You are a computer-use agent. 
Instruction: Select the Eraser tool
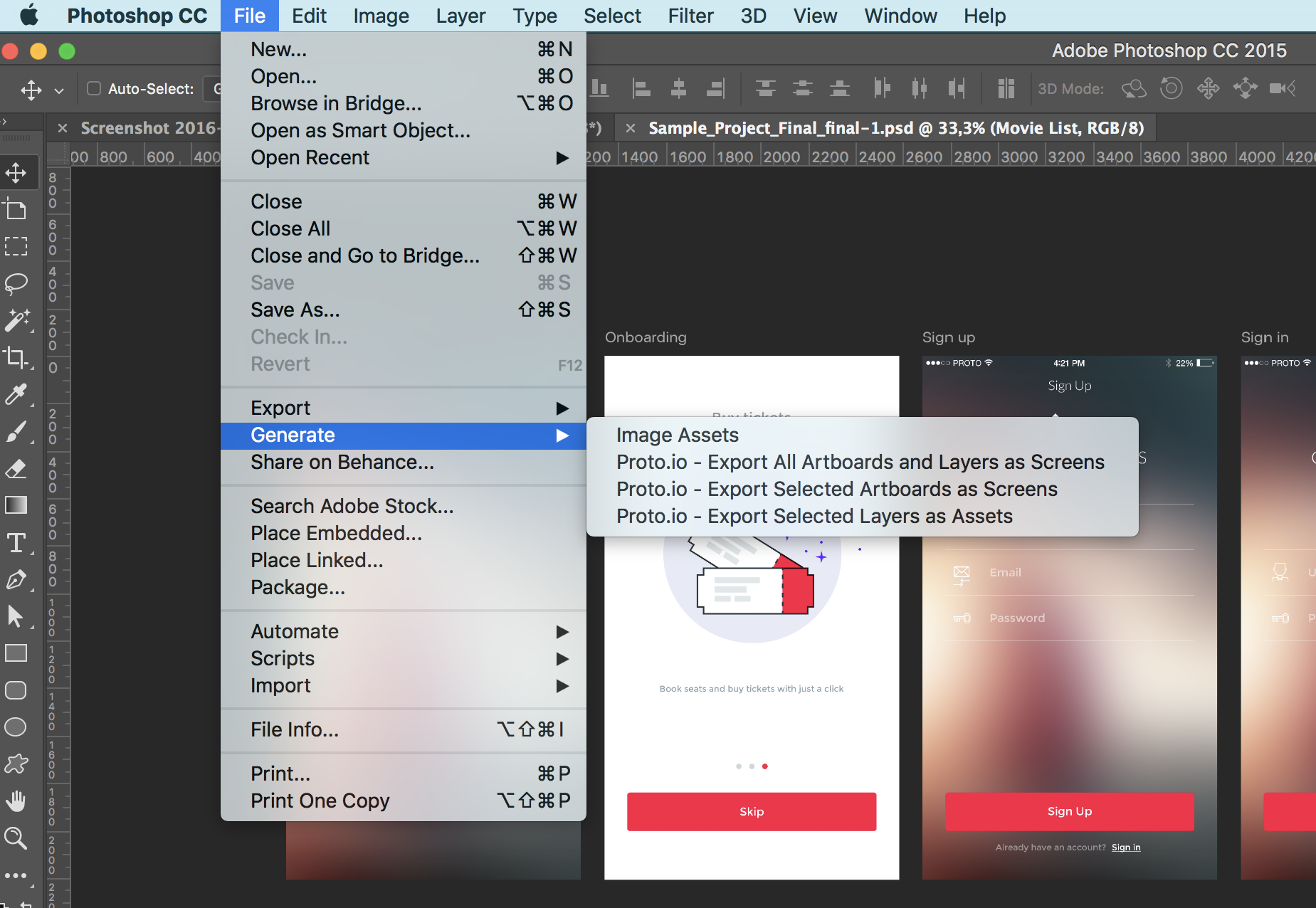tap(16, 468)
